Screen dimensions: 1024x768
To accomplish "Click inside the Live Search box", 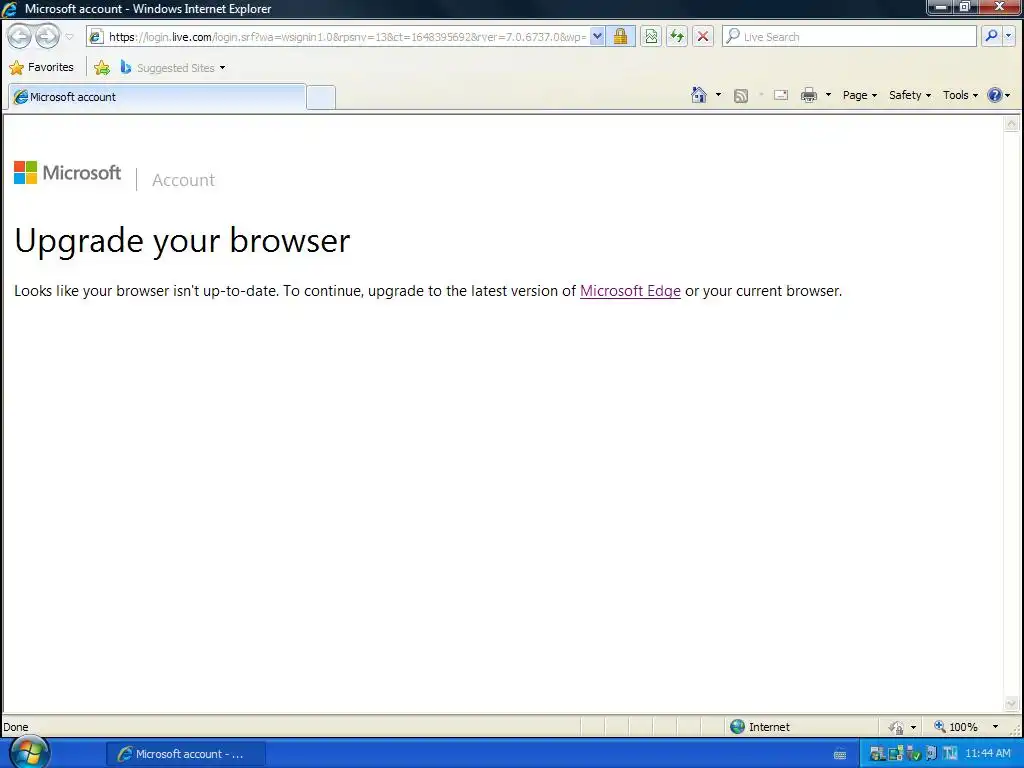I will coord(850,37).
